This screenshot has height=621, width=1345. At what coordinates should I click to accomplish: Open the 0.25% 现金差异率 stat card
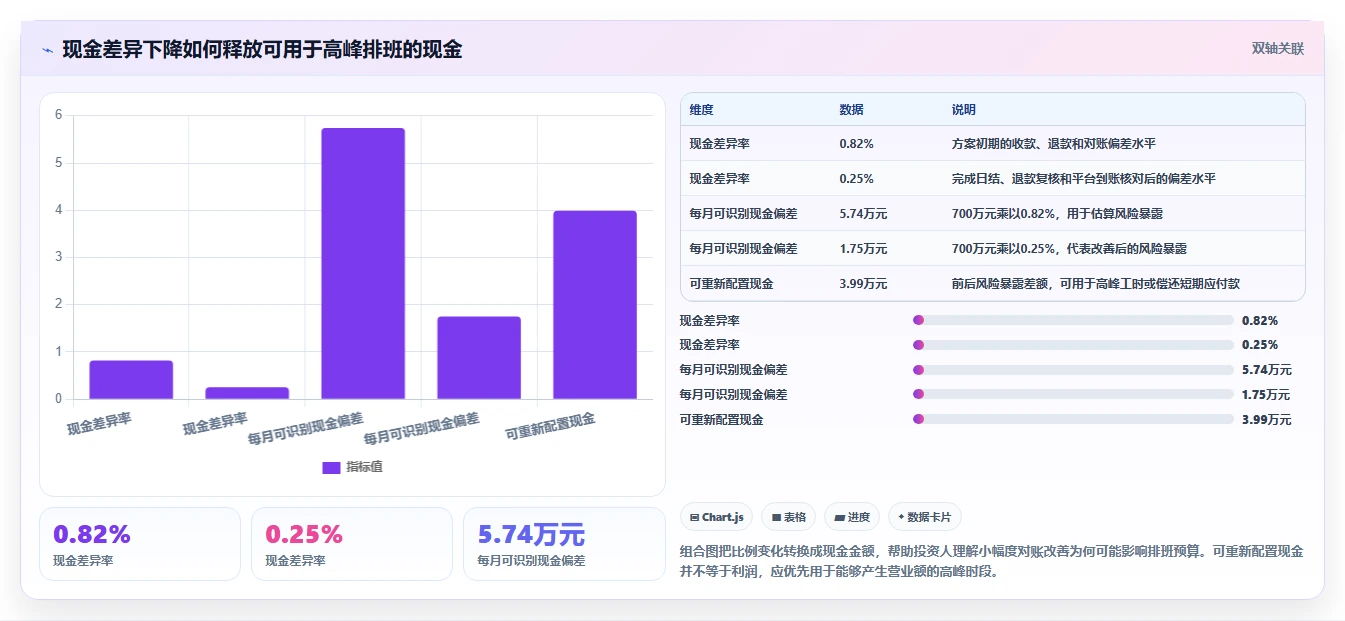[x=352, y=544]
